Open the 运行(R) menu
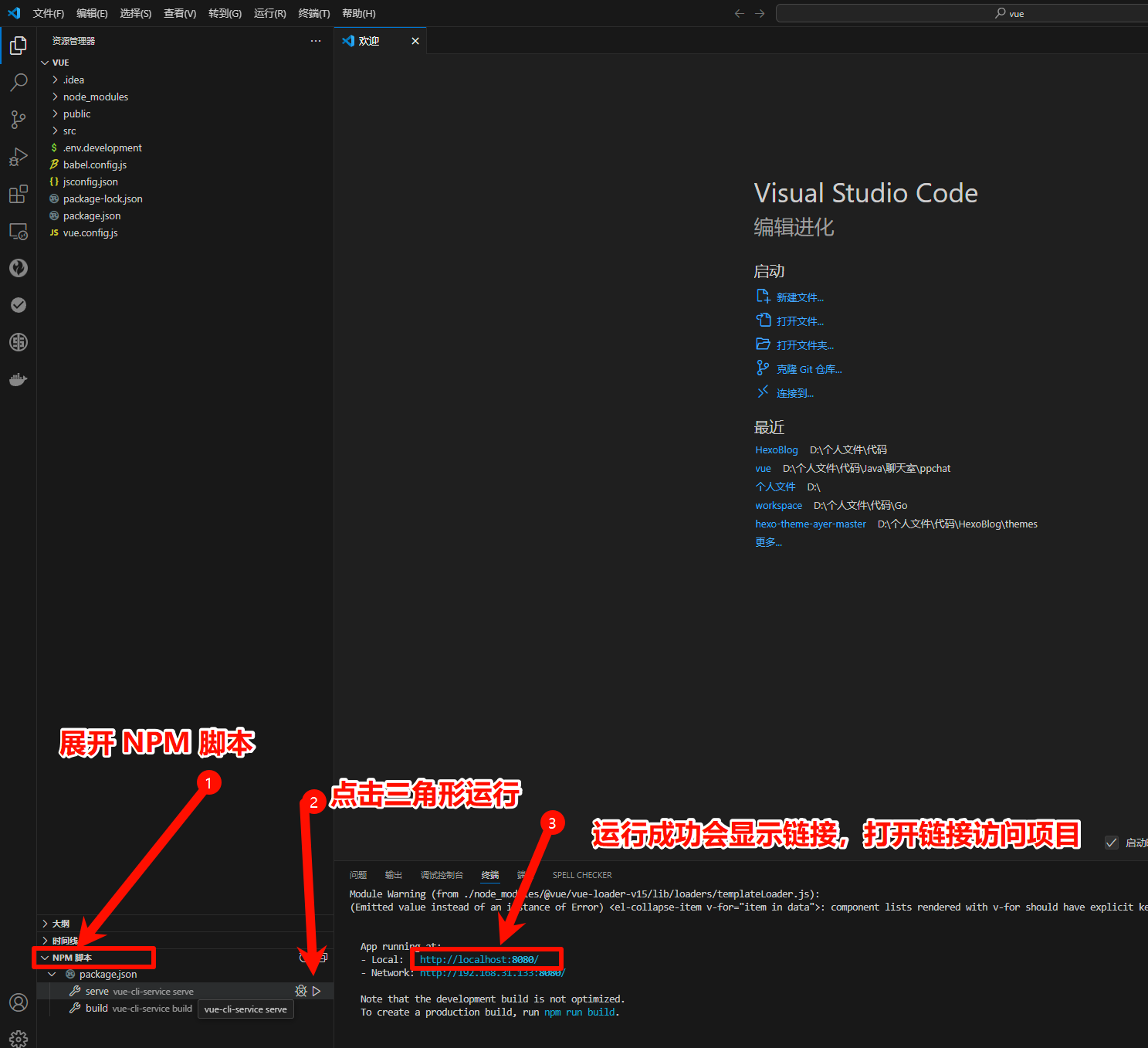Image resolution: width=1148 pixels, height=1048 pixels. pos(270,13)
